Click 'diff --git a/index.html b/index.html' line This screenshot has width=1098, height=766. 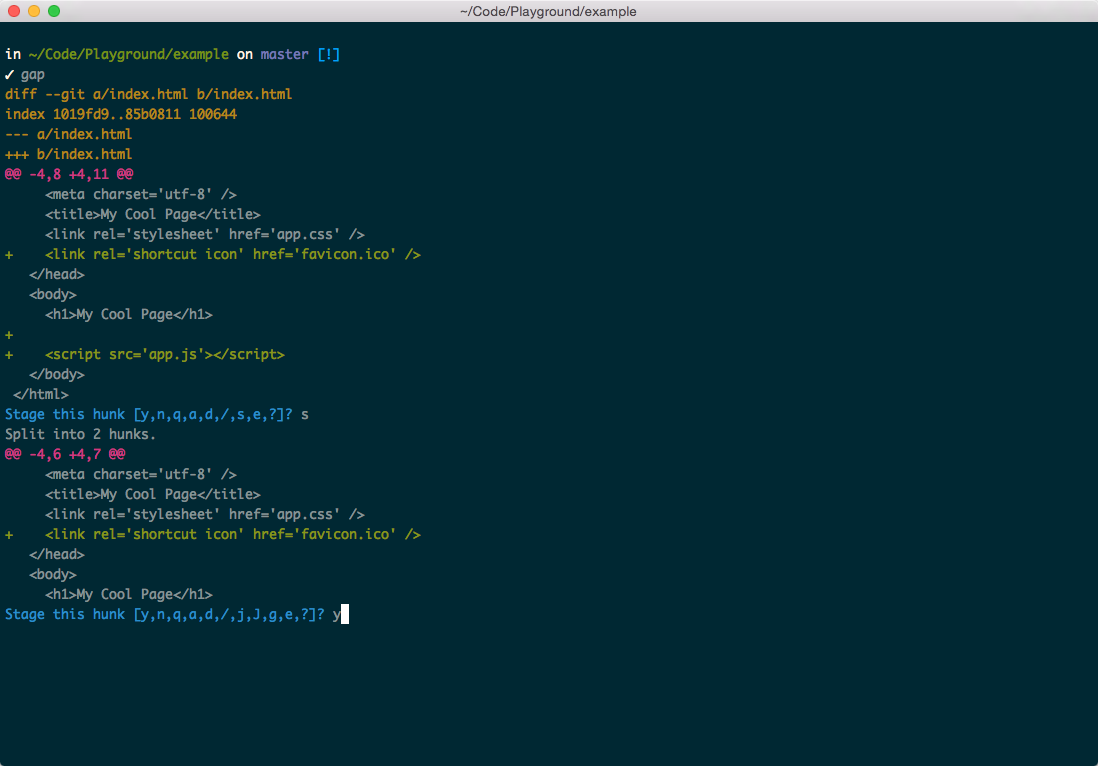[x=148, y=95]
